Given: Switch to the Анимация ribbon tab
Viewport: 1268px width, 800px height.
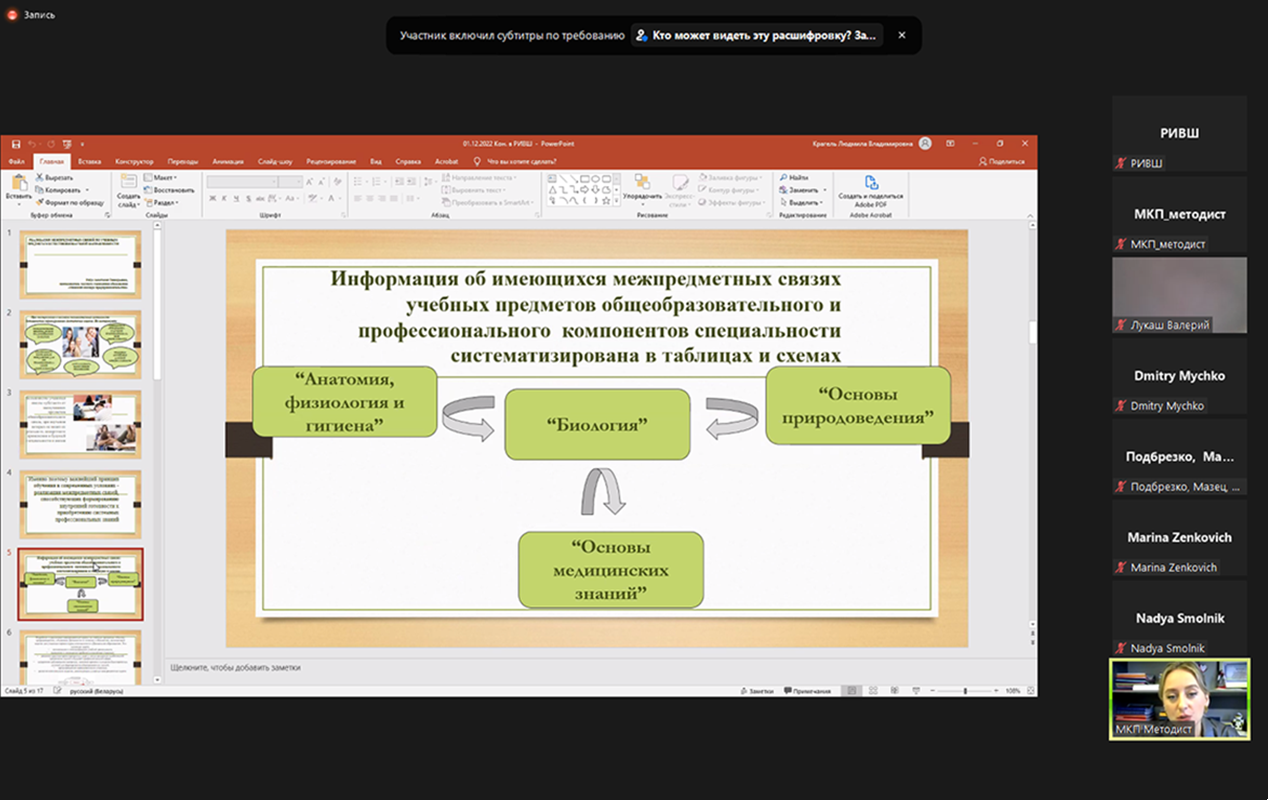Looking at the screenshot, I should tap(227, 161).
